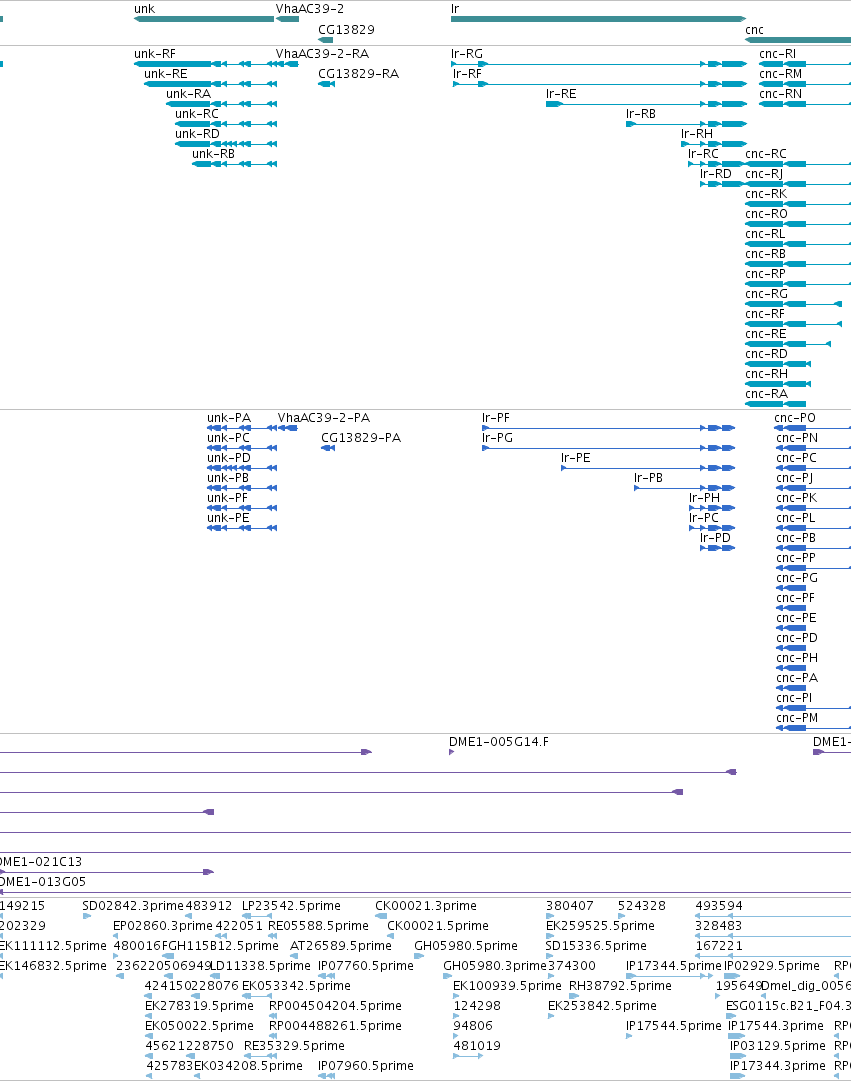The image size is (851, 1081).
Task: Click protein VhaAC39-2-PA
Action: pyautogui.click(x=323, y=418)
